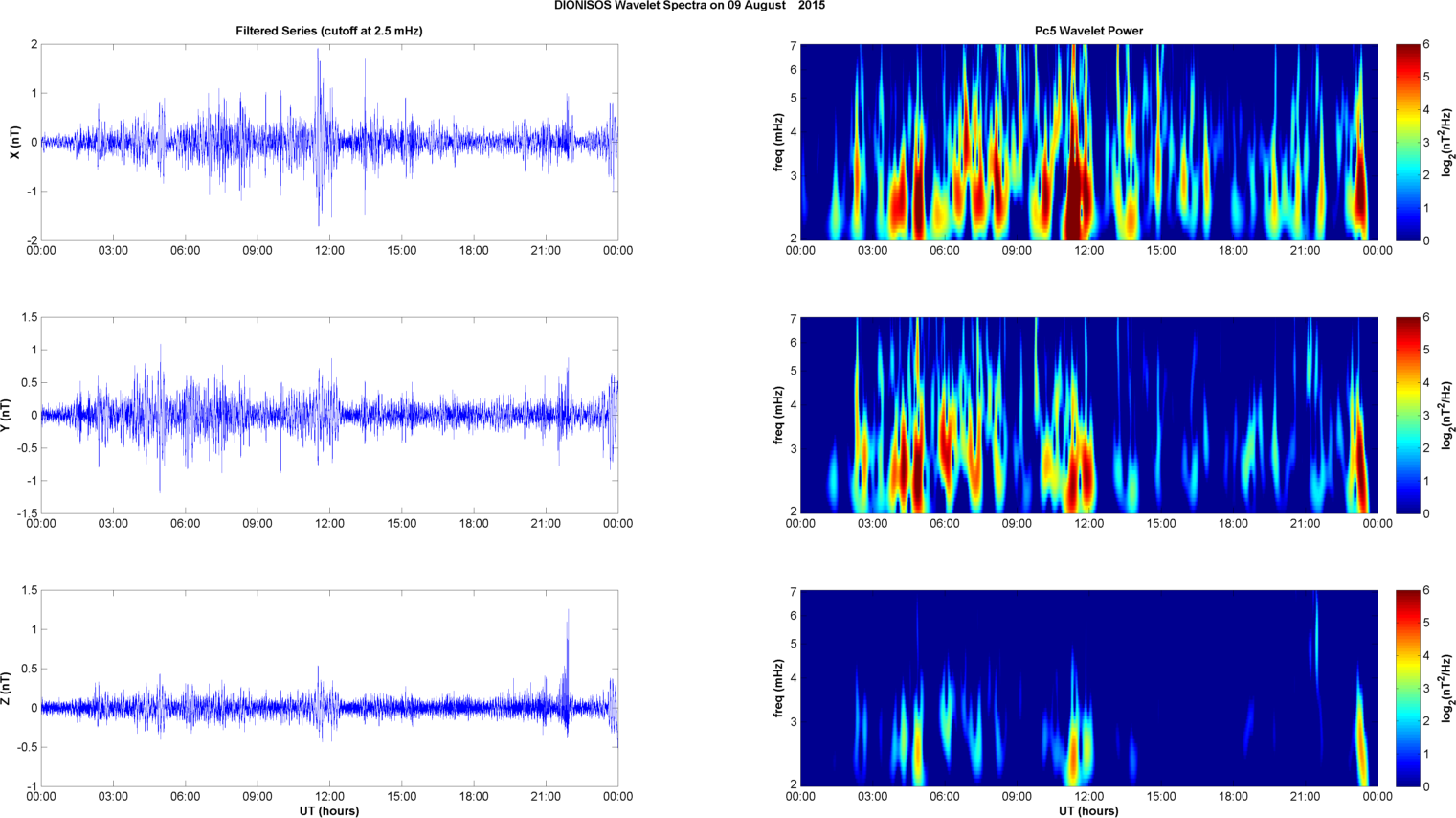This screenshot has width=1456, height=818.
Task: Click the "12:00" tick under the X series plot
Action: click(x=329, y=251)
